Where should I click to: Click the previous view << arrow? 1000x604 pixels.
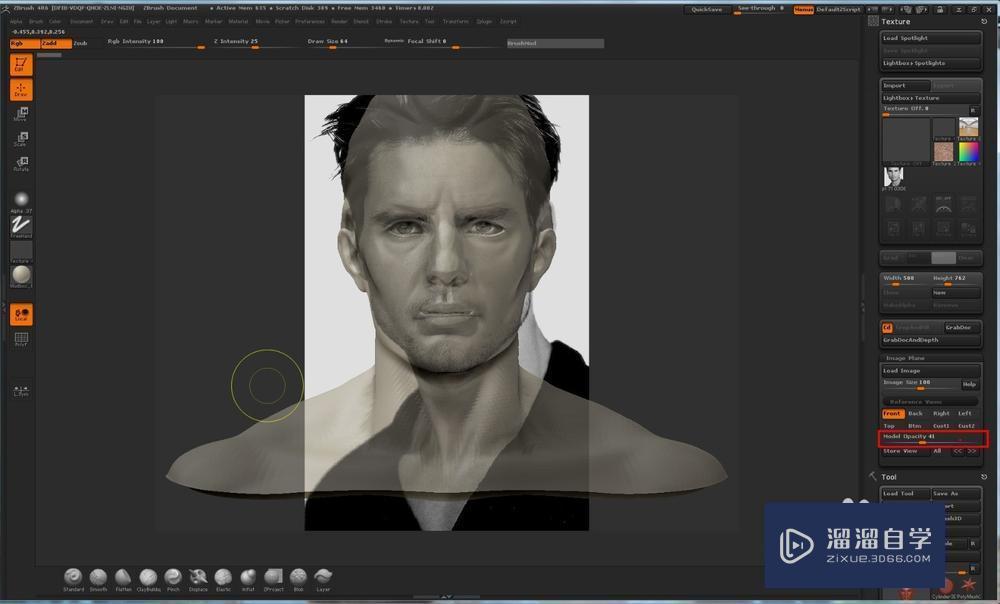(958, 451)
